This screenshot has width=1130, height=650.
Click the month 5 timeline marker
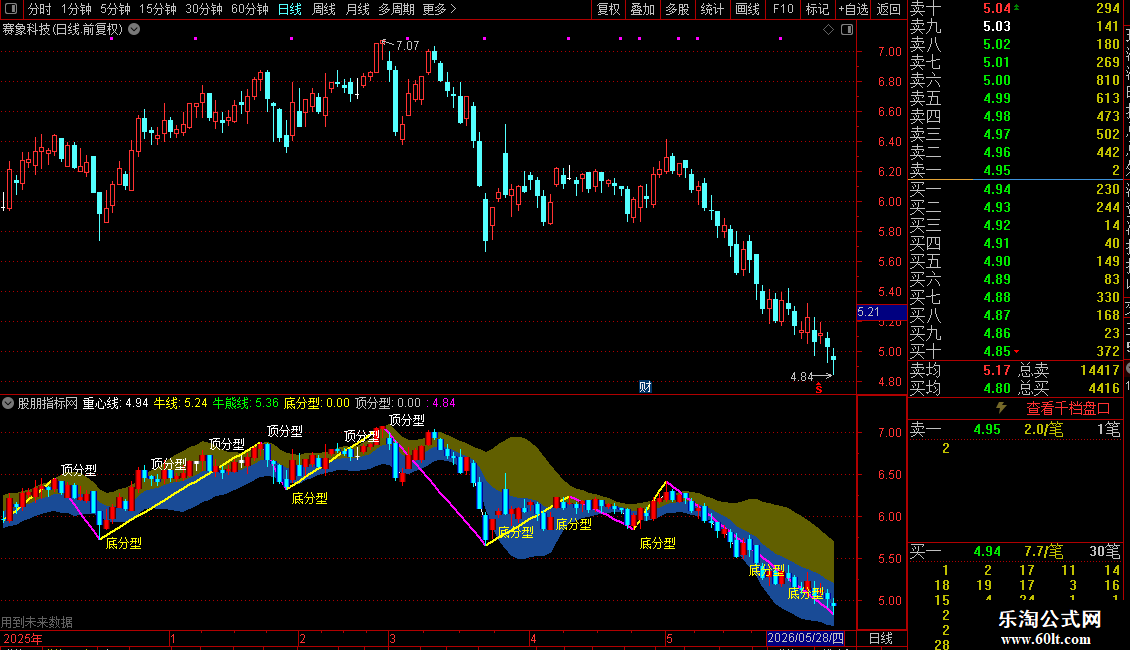pyautogui.click(x=669, y=638)
